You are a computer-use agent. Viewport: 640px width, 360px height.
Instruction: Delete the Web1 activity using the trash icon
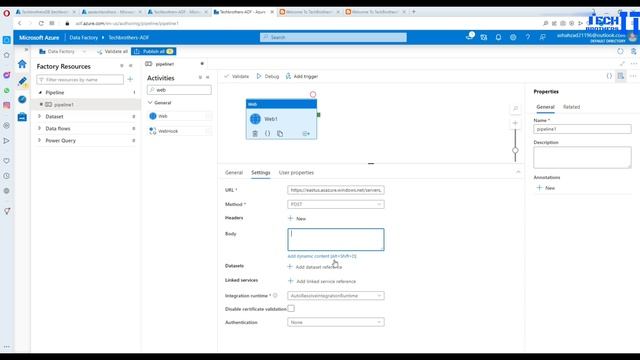[255, 133]
